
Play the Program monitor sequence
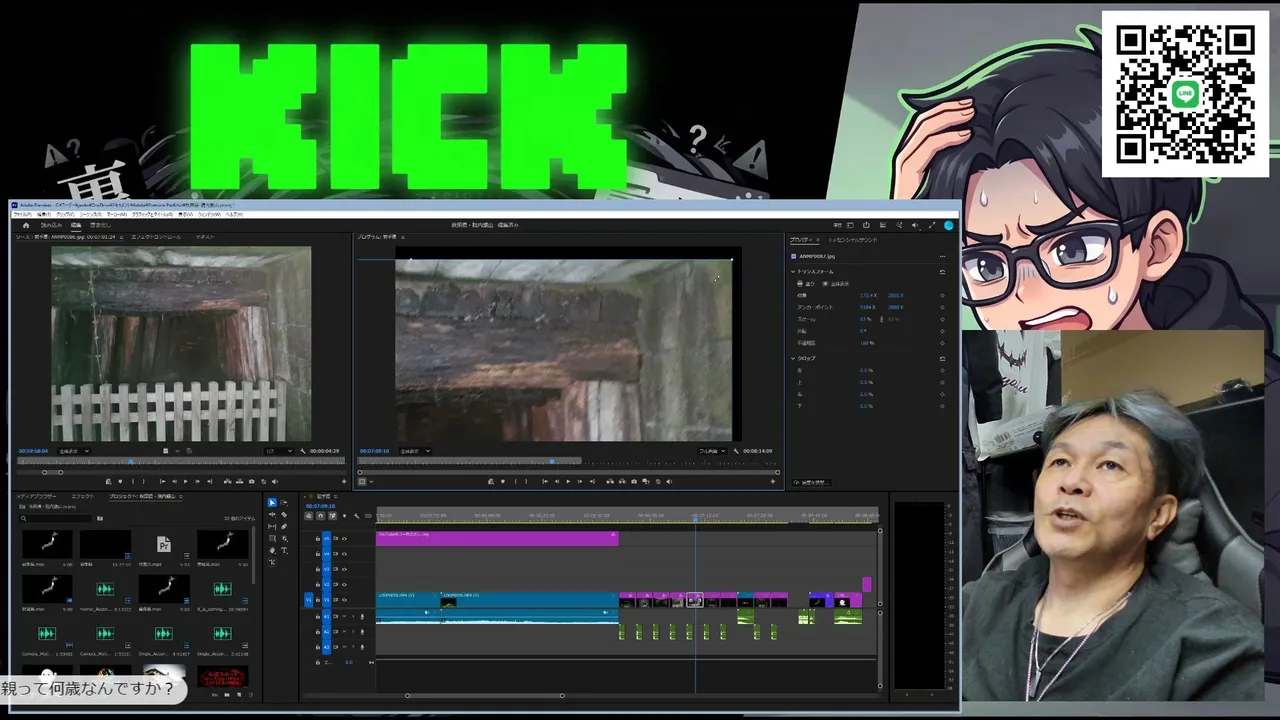point(568,482)
